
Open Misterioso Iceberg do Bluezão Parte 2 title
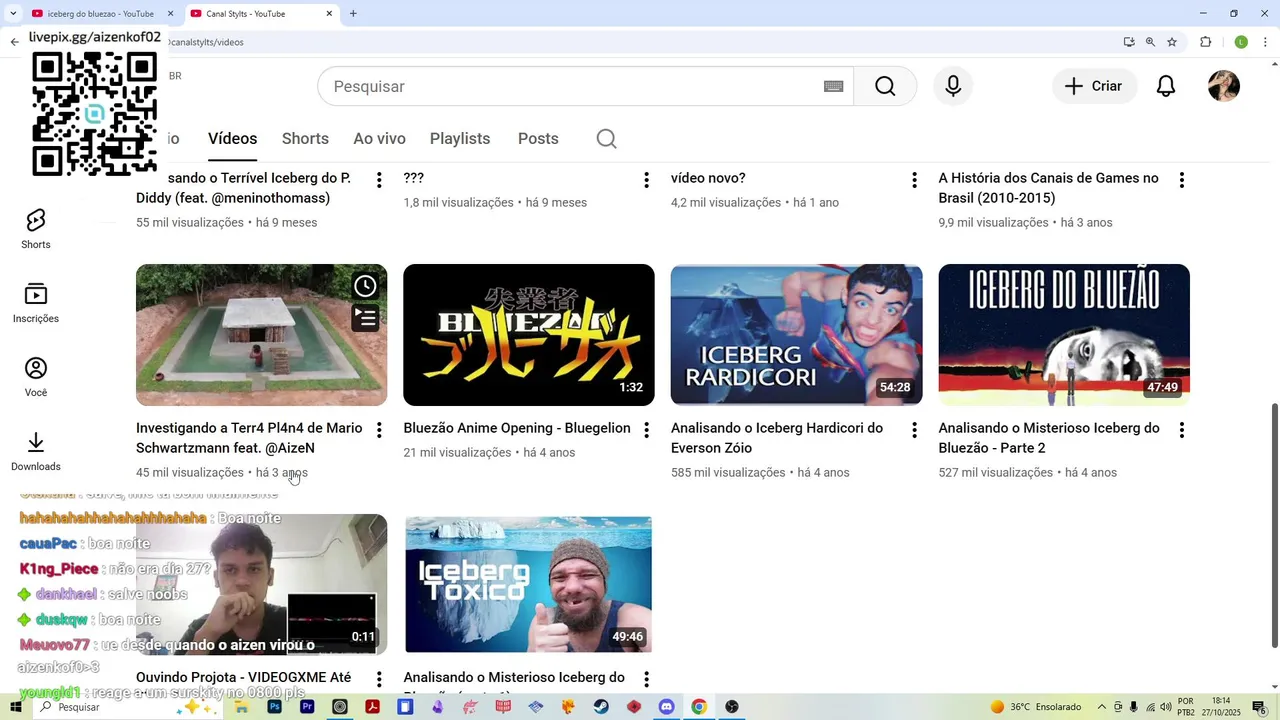click(x=1049, y=438)
